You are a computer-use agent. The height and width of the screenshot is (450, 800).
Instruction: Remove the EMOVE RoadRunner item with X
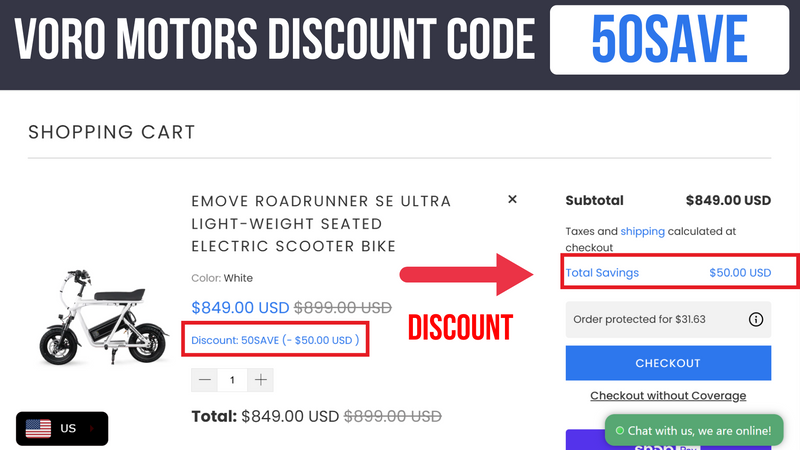point(512,200)
